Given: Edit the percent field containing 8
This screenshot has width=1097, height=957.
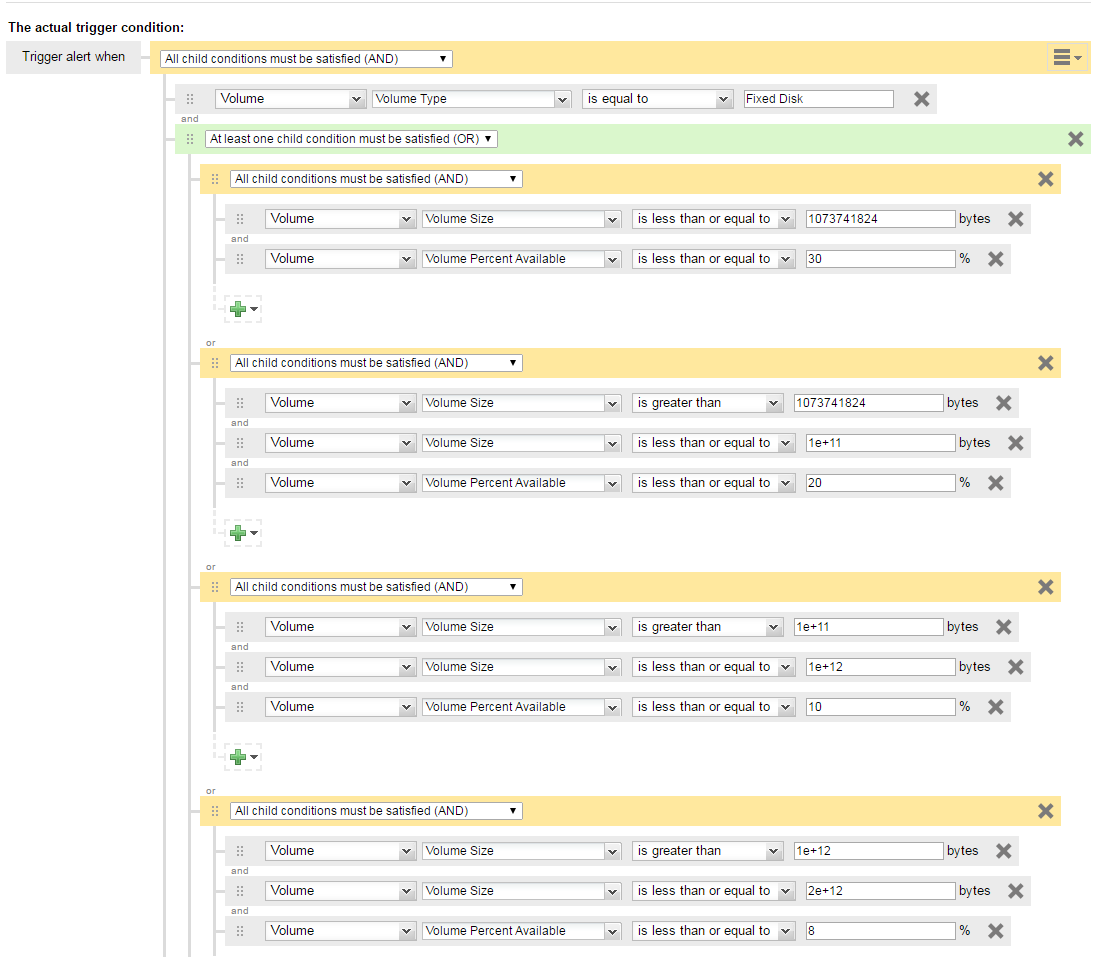Looking at the screenshot, I should click(x=880, y=930).
